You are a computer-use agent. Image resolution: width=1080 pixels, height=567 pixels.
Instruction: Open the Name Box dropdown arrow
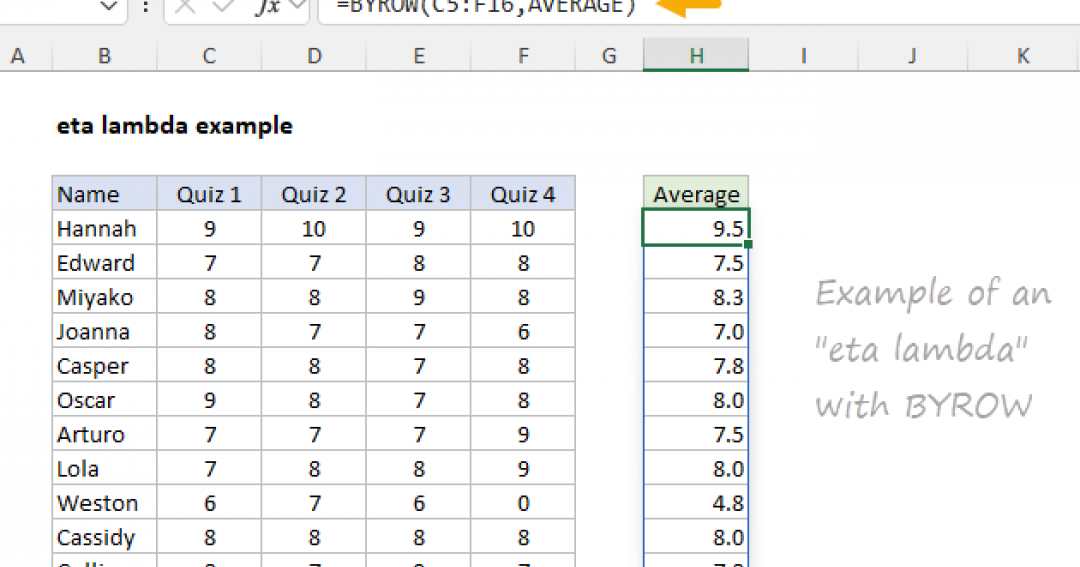[x=109, y=7]
